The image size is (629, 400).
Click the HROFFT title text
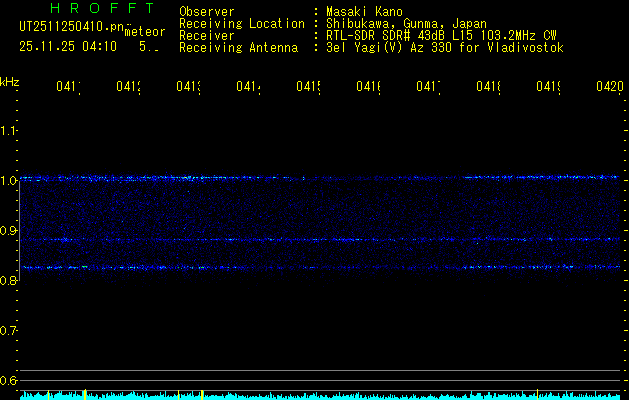coord(103,8)
